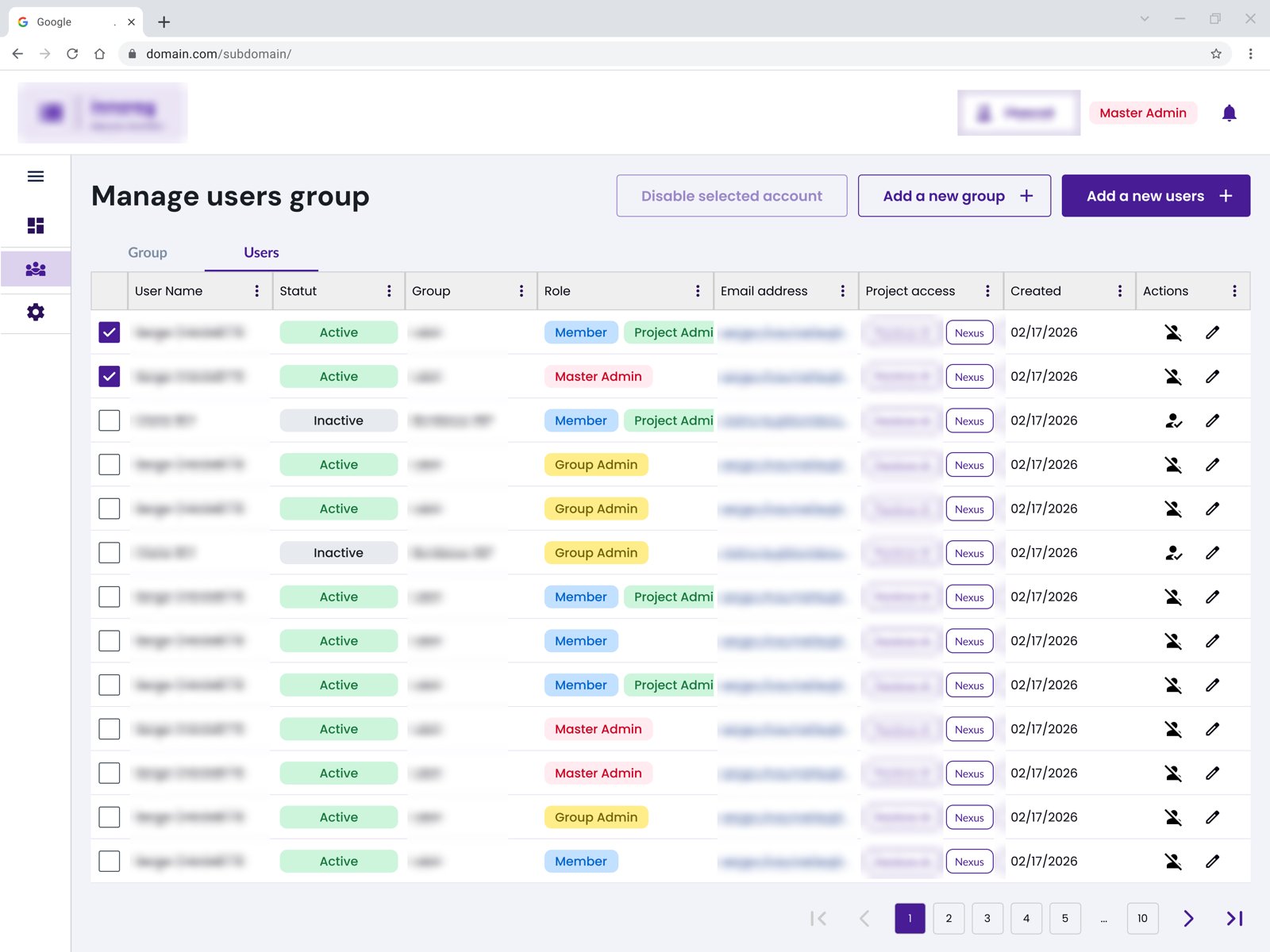
Task: Bookmark this page with the star
Action: (1215, 54)
